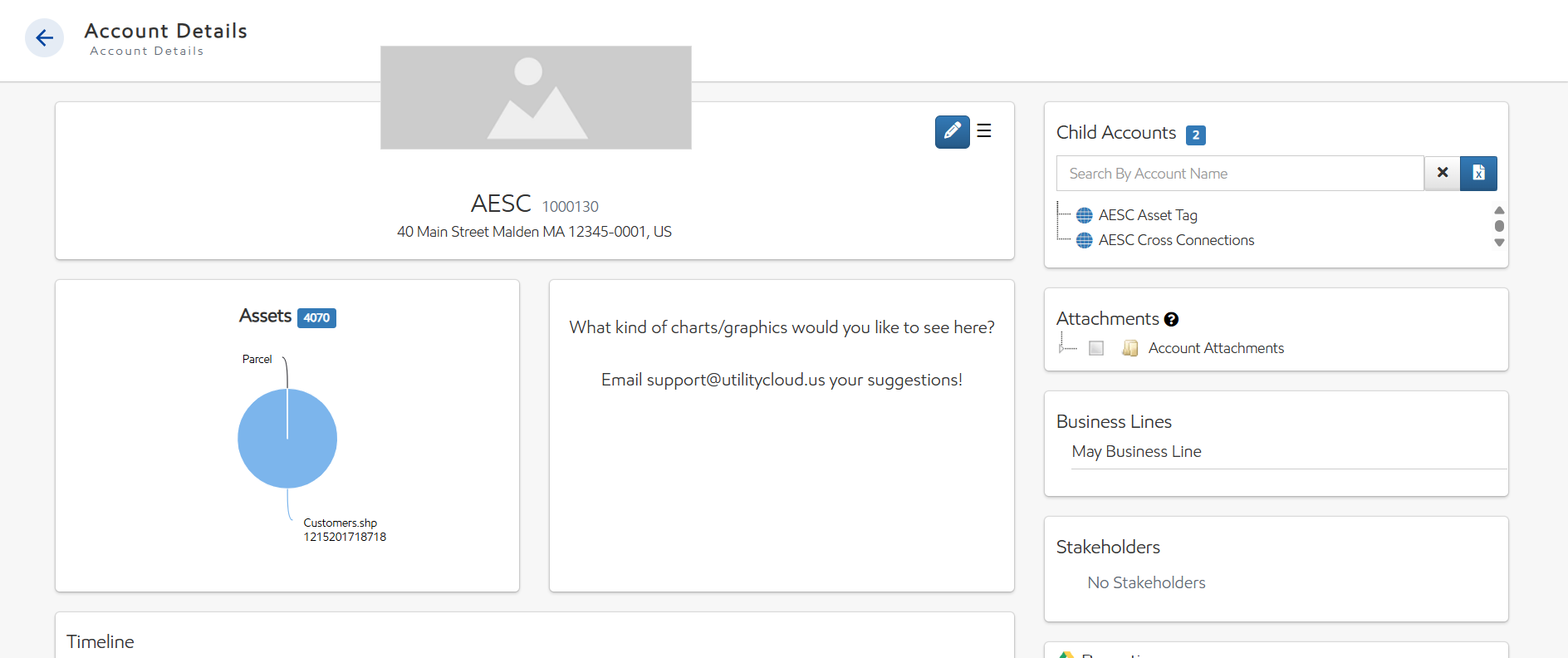1568x658 pixels.
Task: Click the Customers.shp chart label
Action: tap(345, 529)
